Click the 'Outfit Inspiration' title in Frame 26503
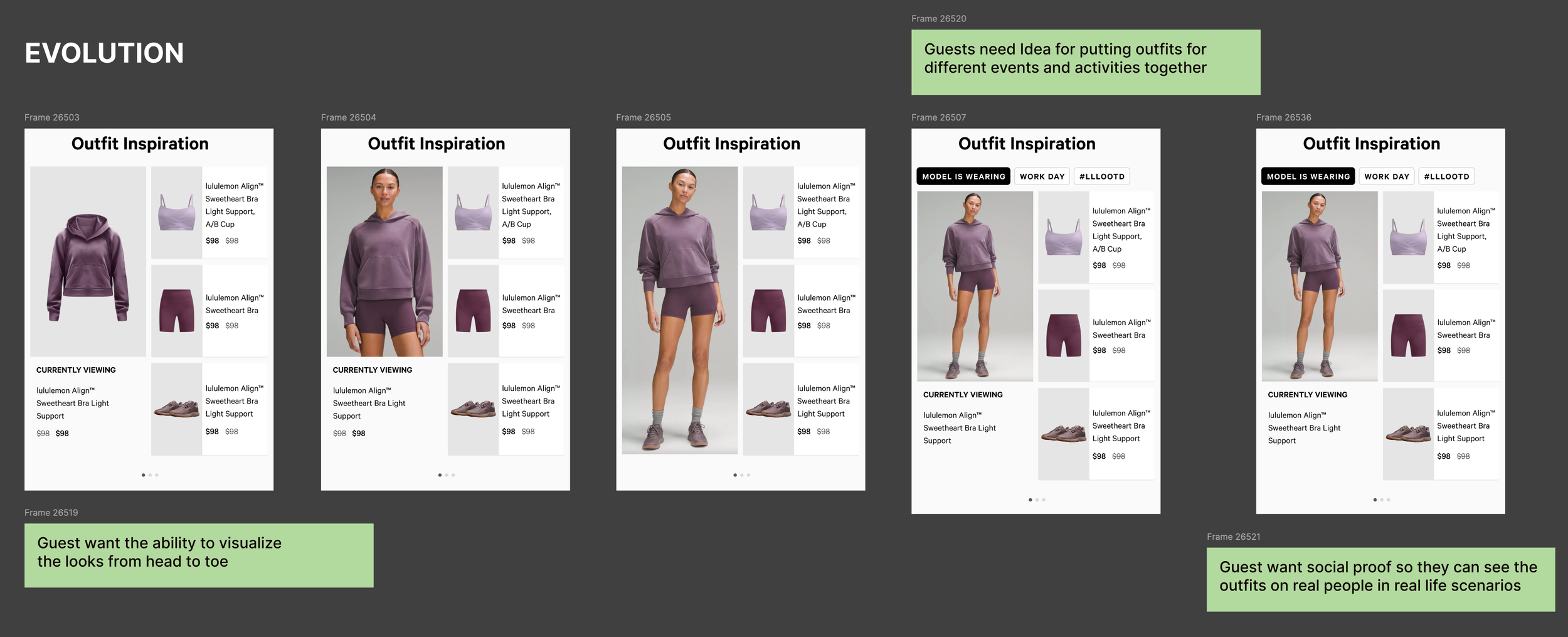The image size is (1568, 637). tap(140, 144)
